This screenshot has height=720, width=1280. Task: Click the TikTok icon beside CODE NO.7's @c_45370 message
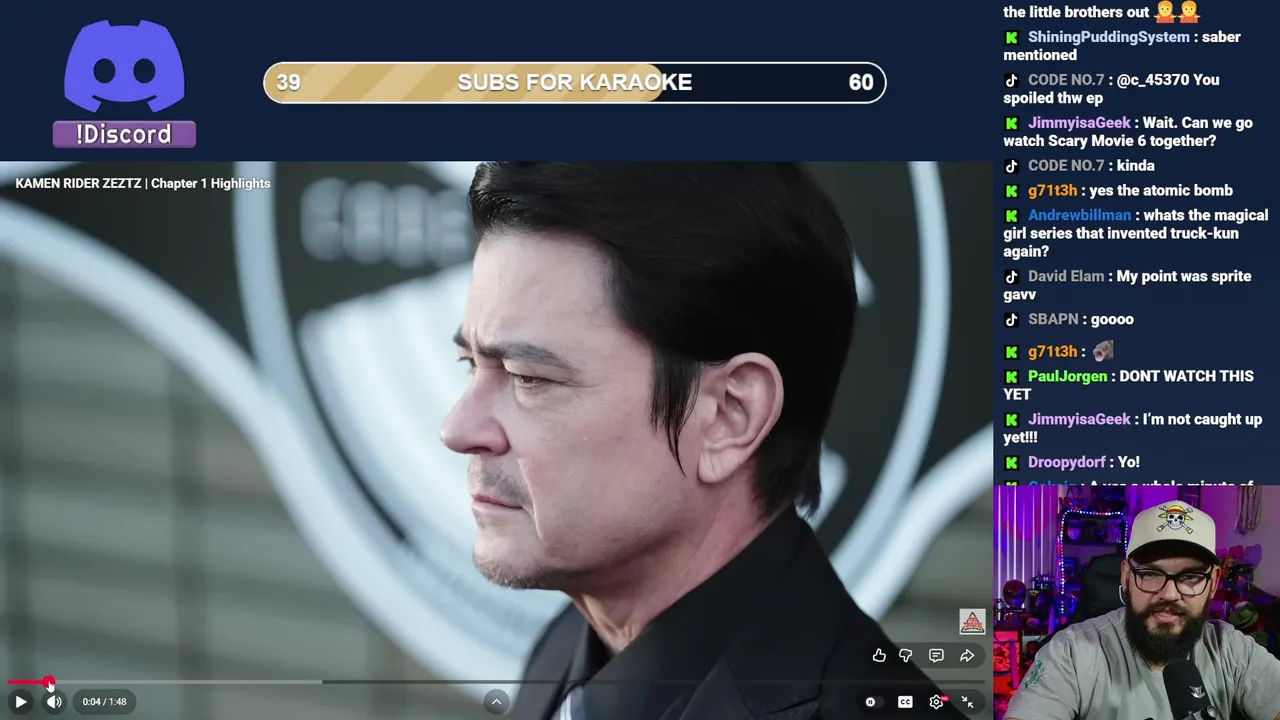[x=1011, y=80]
